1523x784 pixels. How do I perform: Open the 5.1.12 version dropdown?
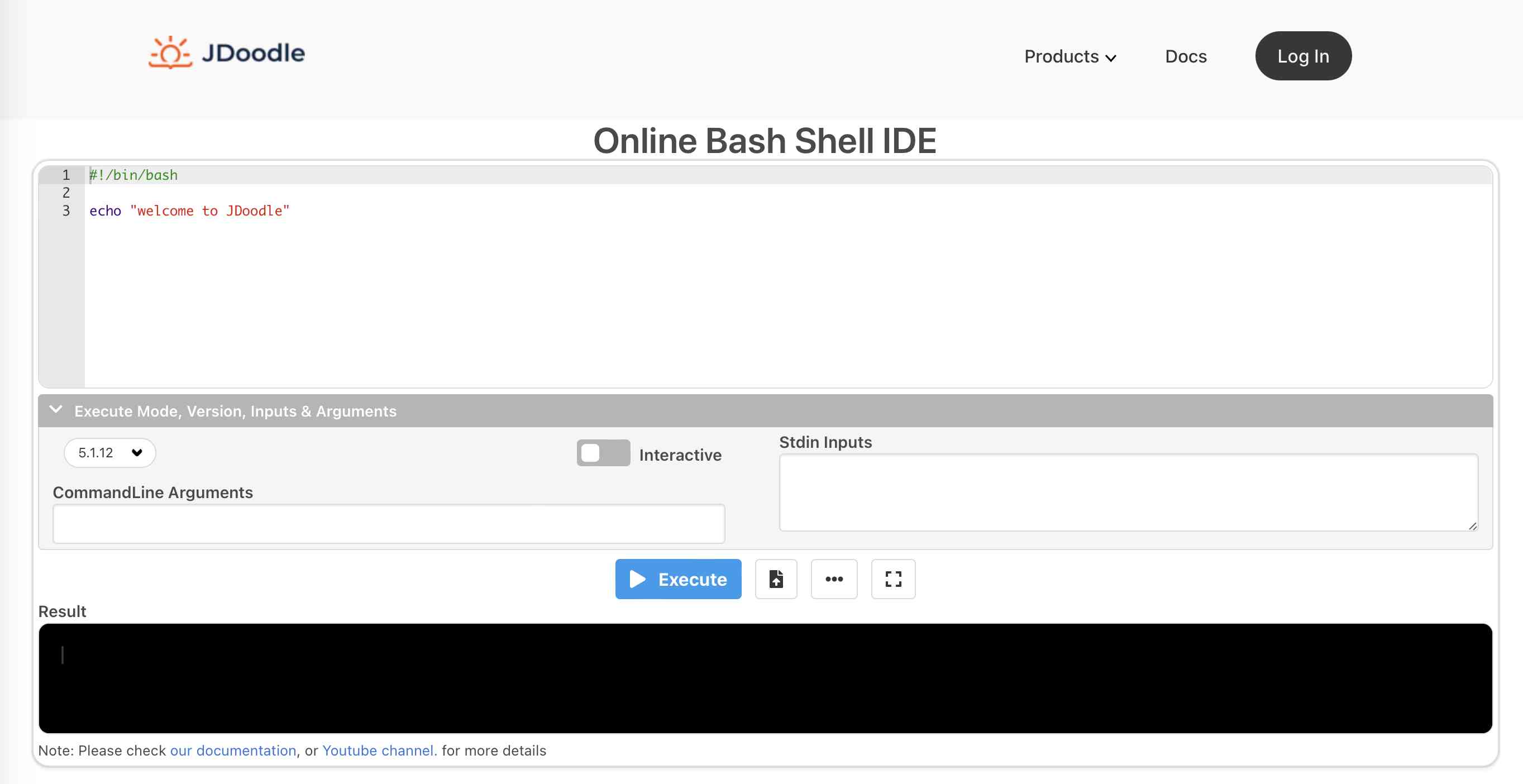click(110, 453)
